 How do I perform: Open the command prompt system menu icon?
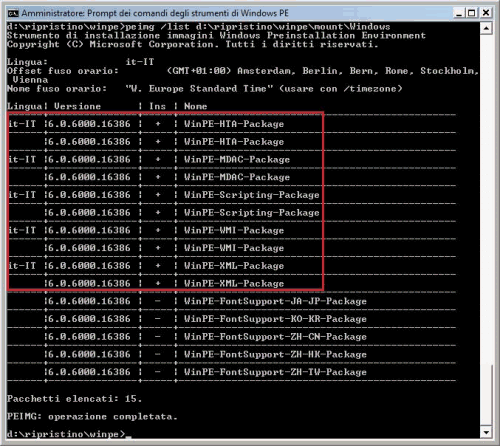(13, 13)
